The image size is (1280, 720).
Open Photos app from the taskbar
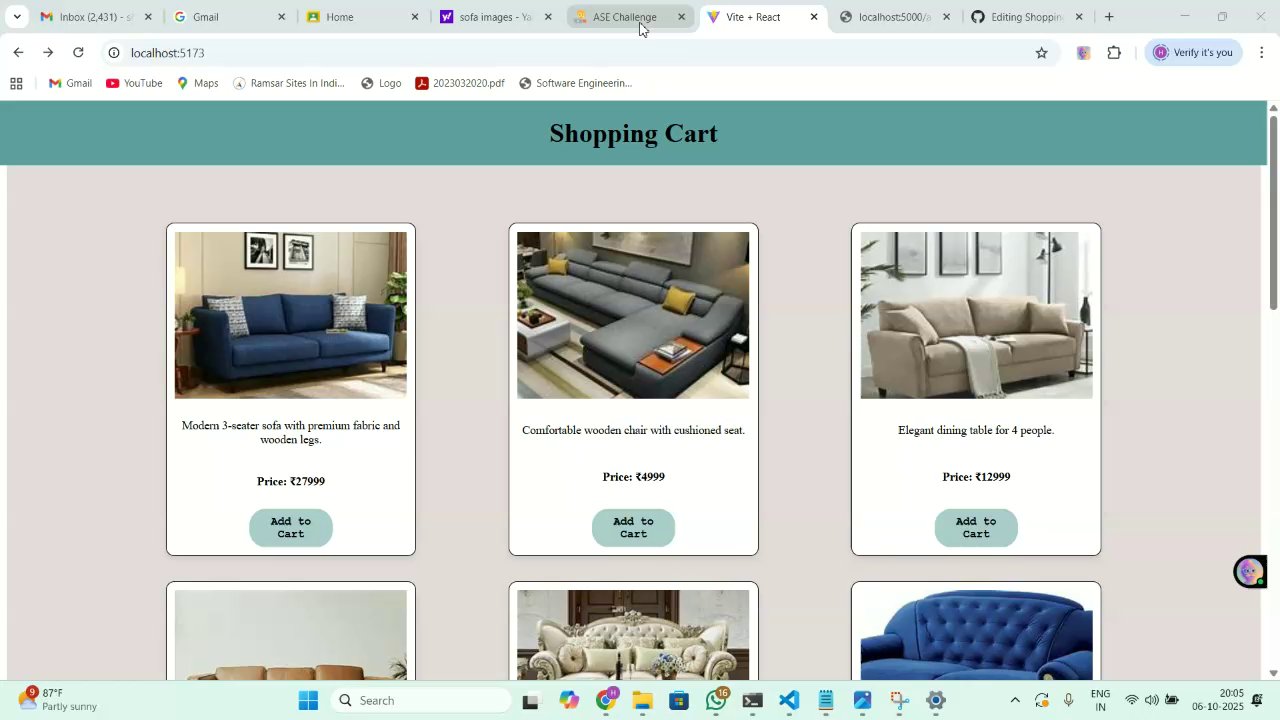[862, 701]
